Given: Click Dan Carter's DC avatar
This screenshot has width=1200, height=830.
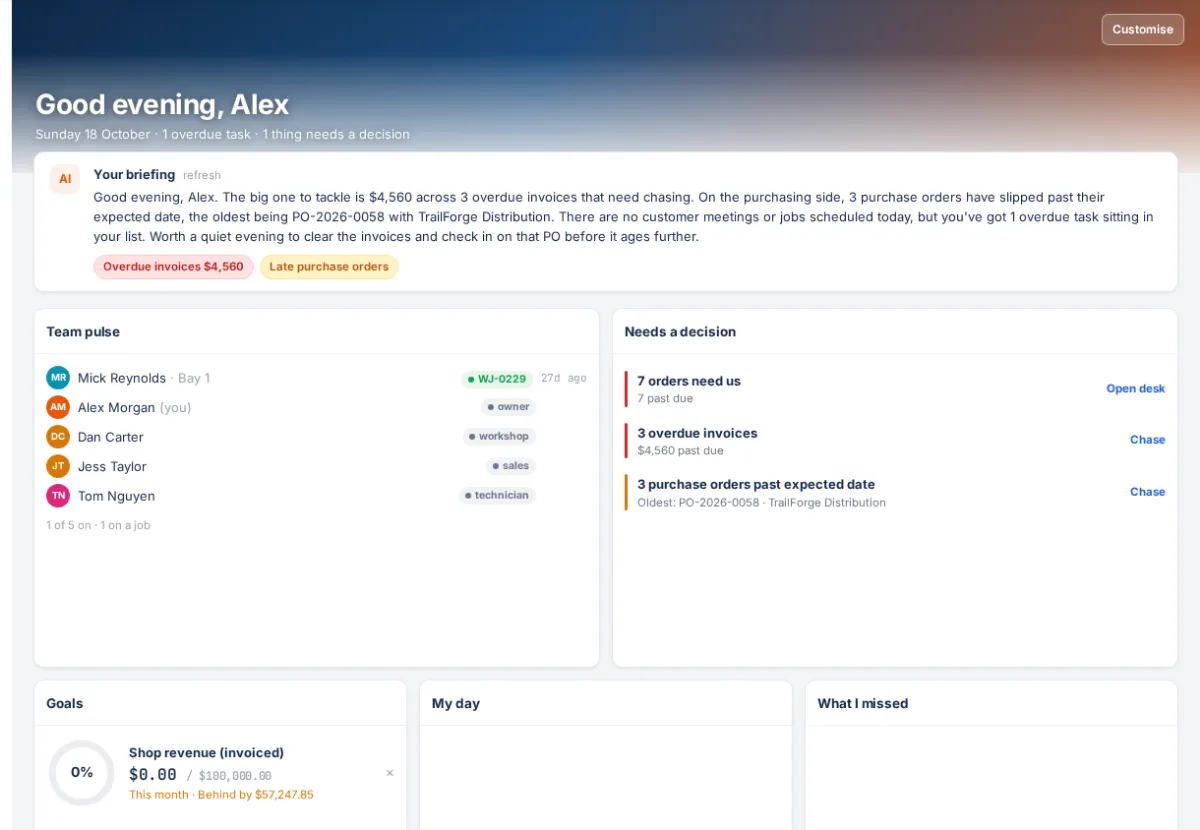Looking at the screenshot, I should coord(58,437).
